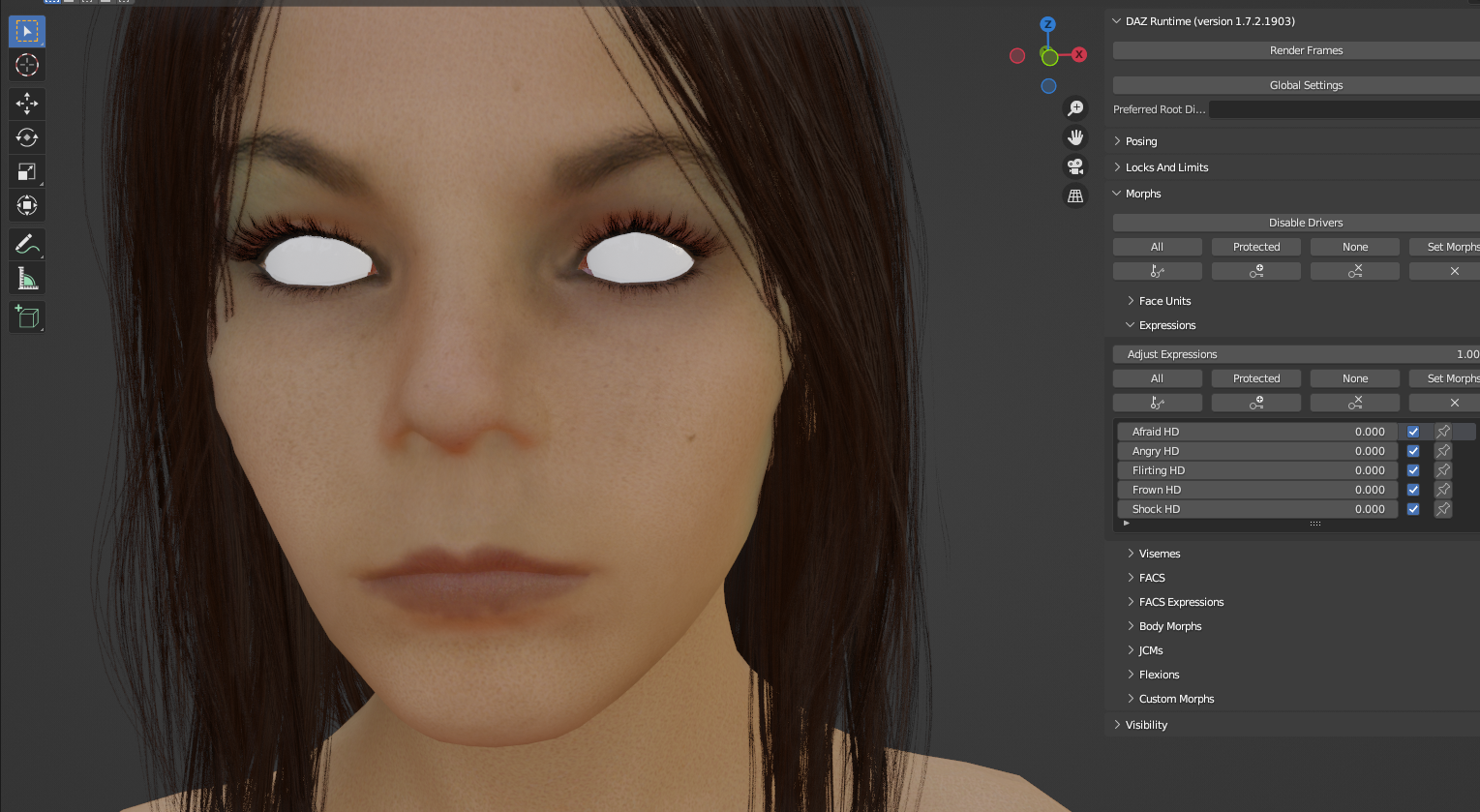Viewport: 1480px width, 812px height.
Task: Click the morph list filter triangle
Action: pos(1127,524)
